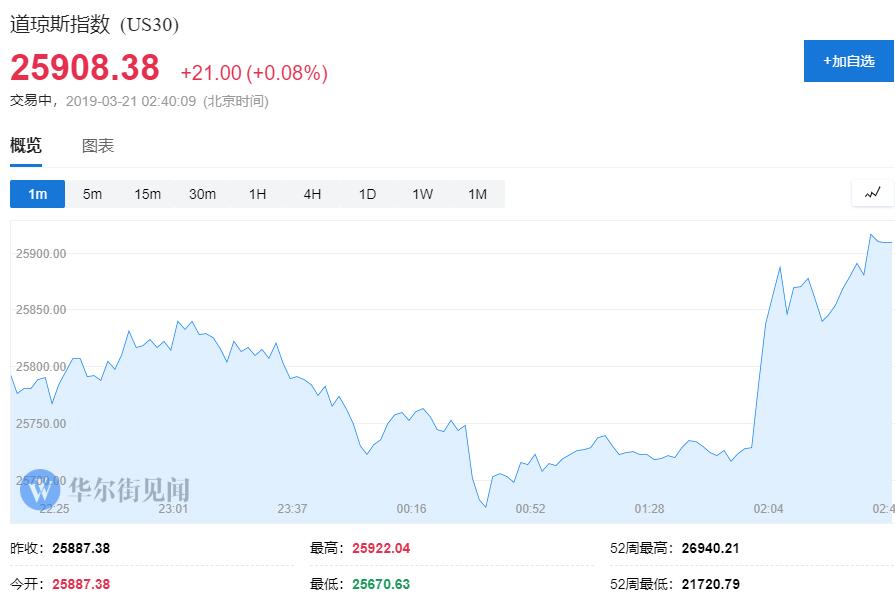Show the 1M monthly chart
The height and width of the screenshot is (598, 895).
click(477, 194)
